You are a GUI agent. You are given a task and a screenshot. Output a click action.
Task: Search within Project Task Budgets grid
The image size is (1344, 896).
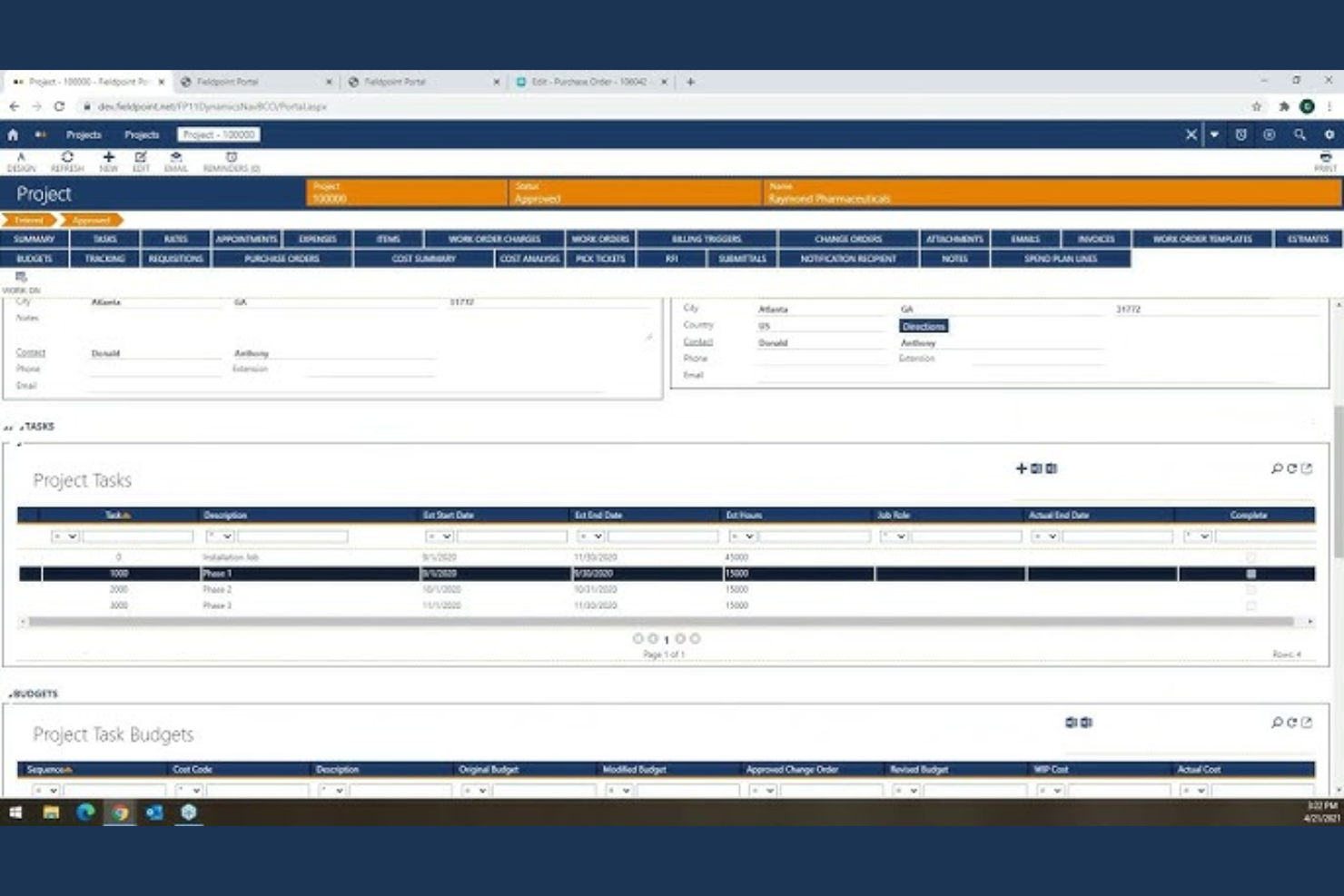coord(1277,723)
